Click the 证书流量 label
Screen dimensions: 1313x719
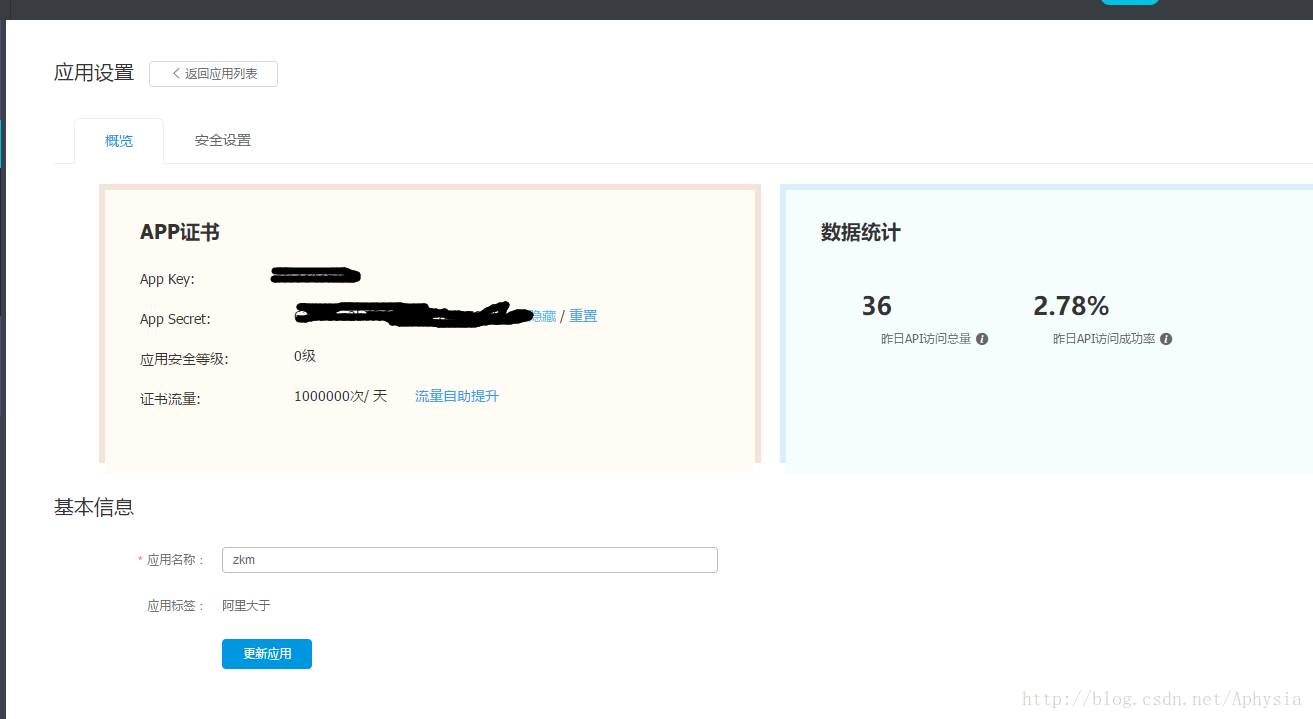click(x=170, y=399)
